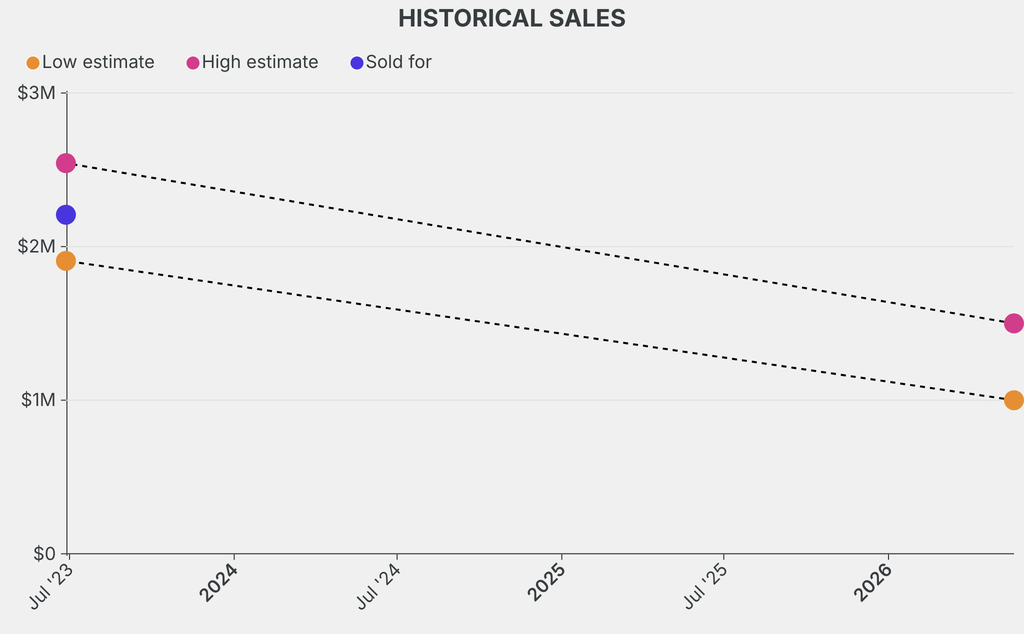
Task: Click the 2025 x-axis label
Action: coord(546,581)
